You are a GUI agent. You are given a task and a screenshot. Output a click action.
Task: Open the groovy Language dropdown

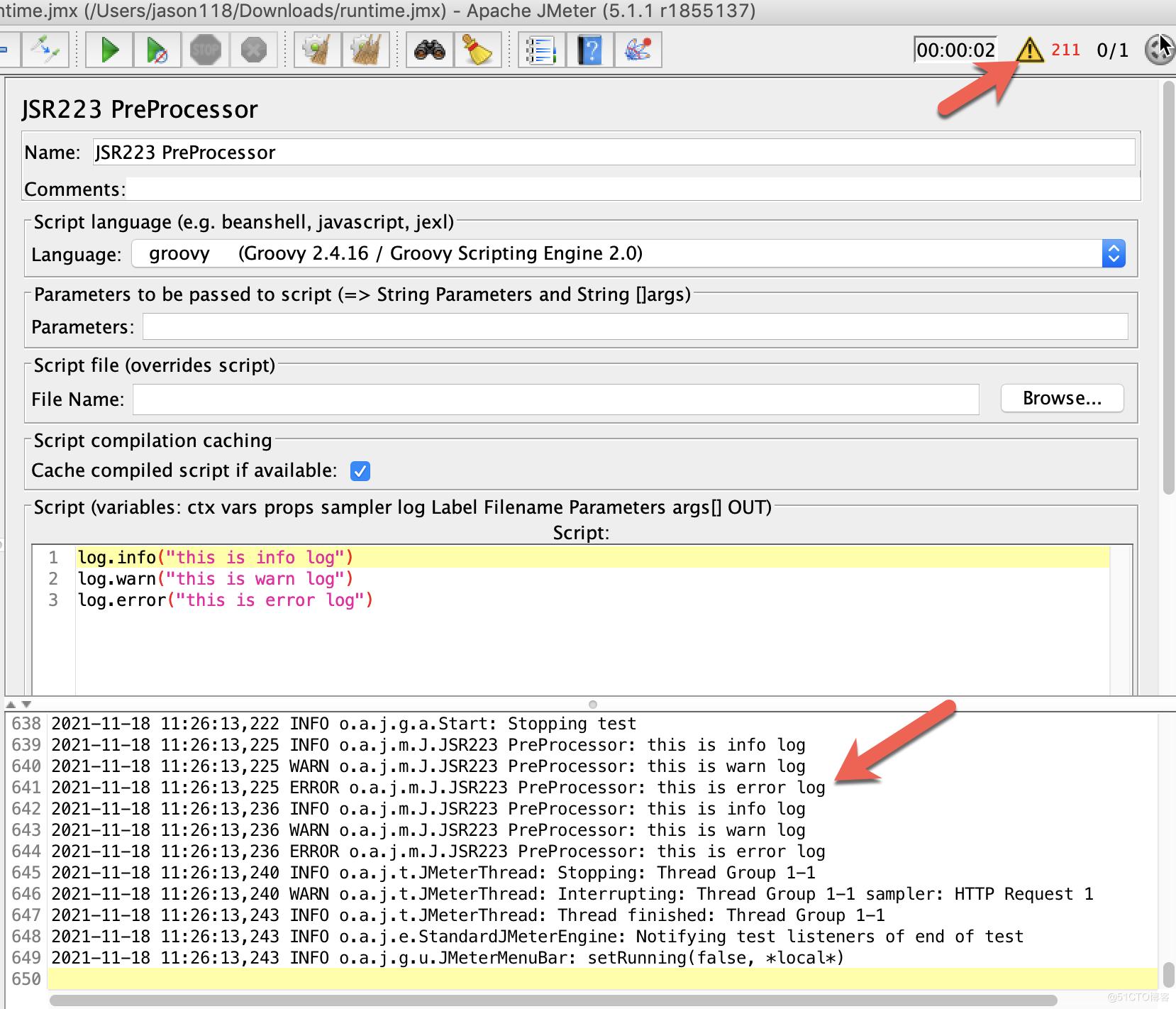pyautogui.click(x=628, y=253)
